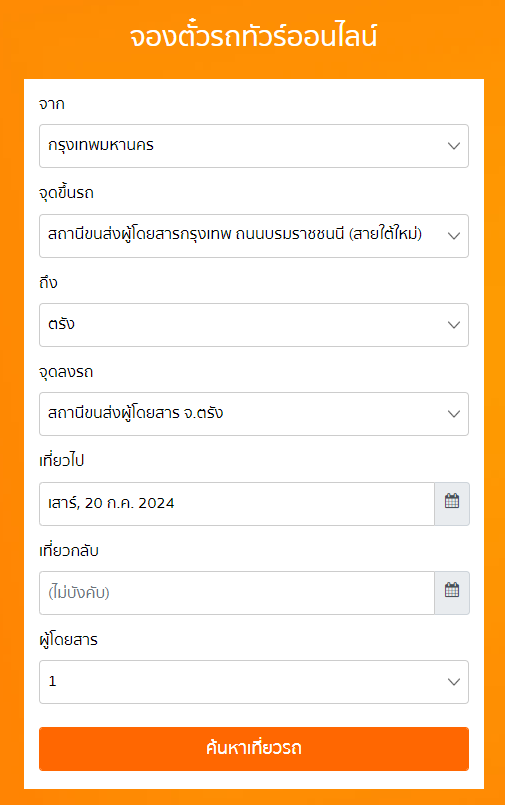Open the จาก dropdown showing กรุงเทพมหานคร

coord(254,146)
